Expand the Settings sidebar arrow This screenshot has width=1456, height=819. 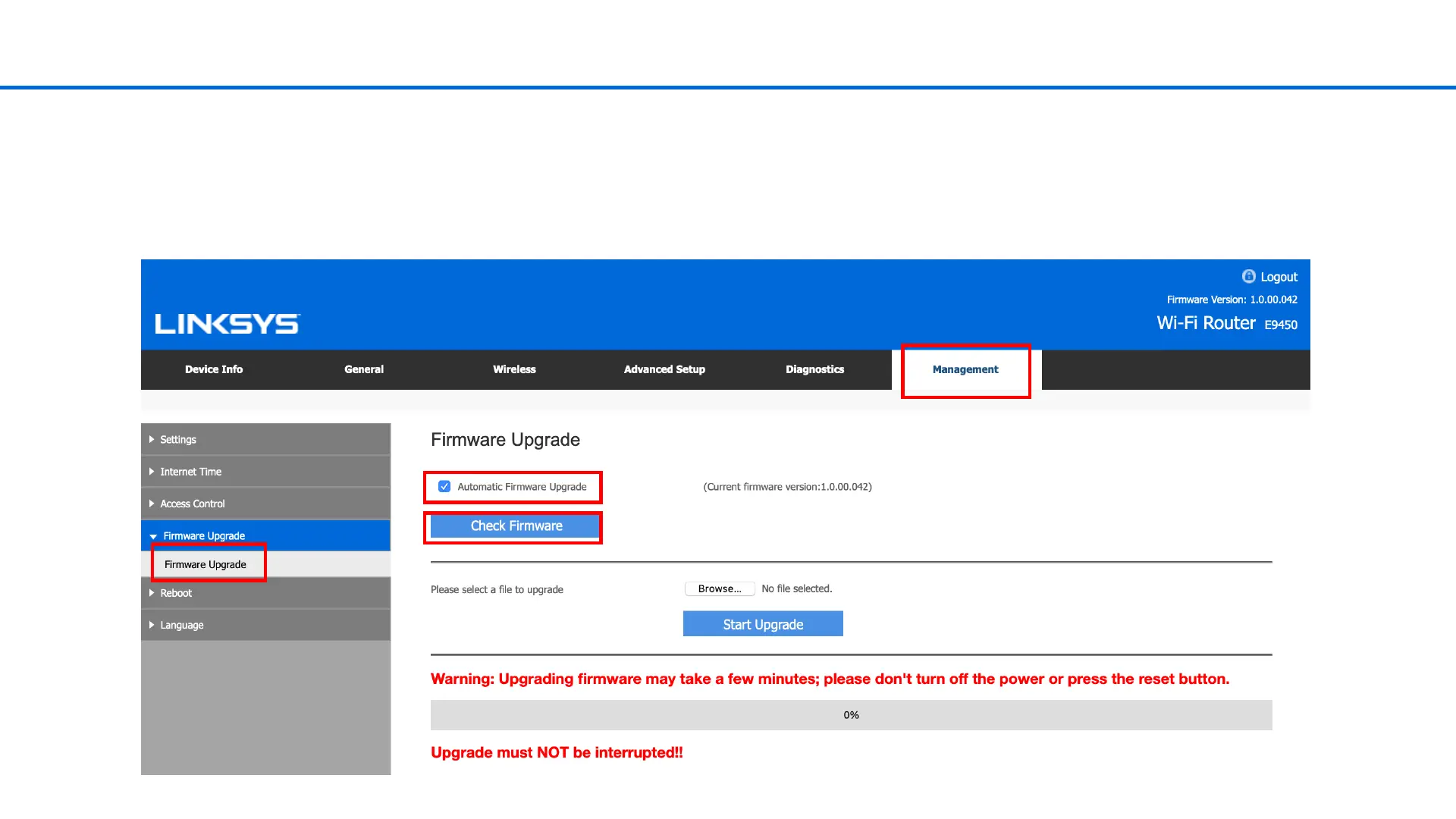pos(152,440)
